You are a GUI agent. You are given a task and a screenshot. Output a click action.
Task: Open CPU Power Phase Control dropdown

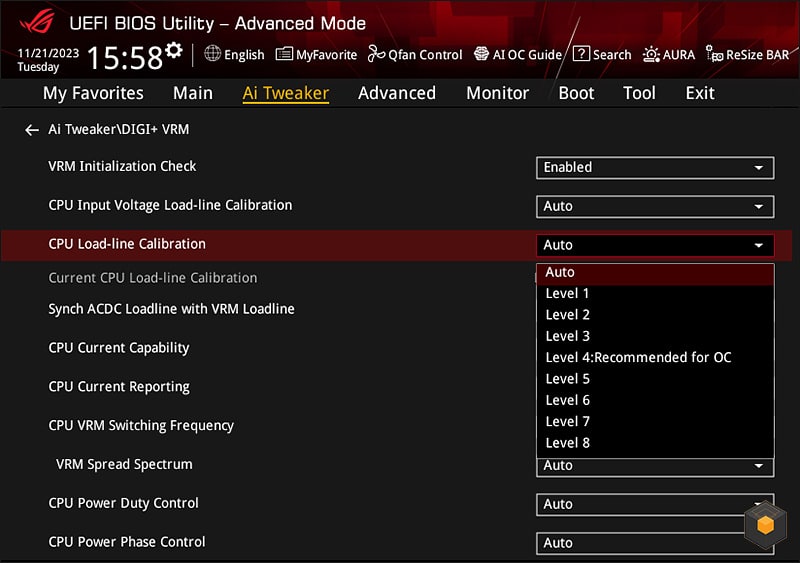pyautogui.click(x=655, y=543)
